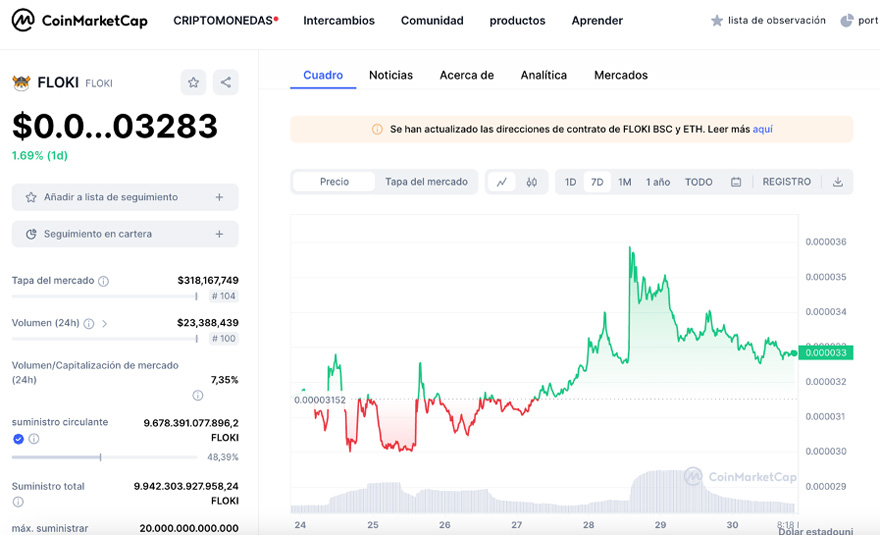Follow the 'aquí' link in notice
880x535 pixels.
(x=762, y=129)
